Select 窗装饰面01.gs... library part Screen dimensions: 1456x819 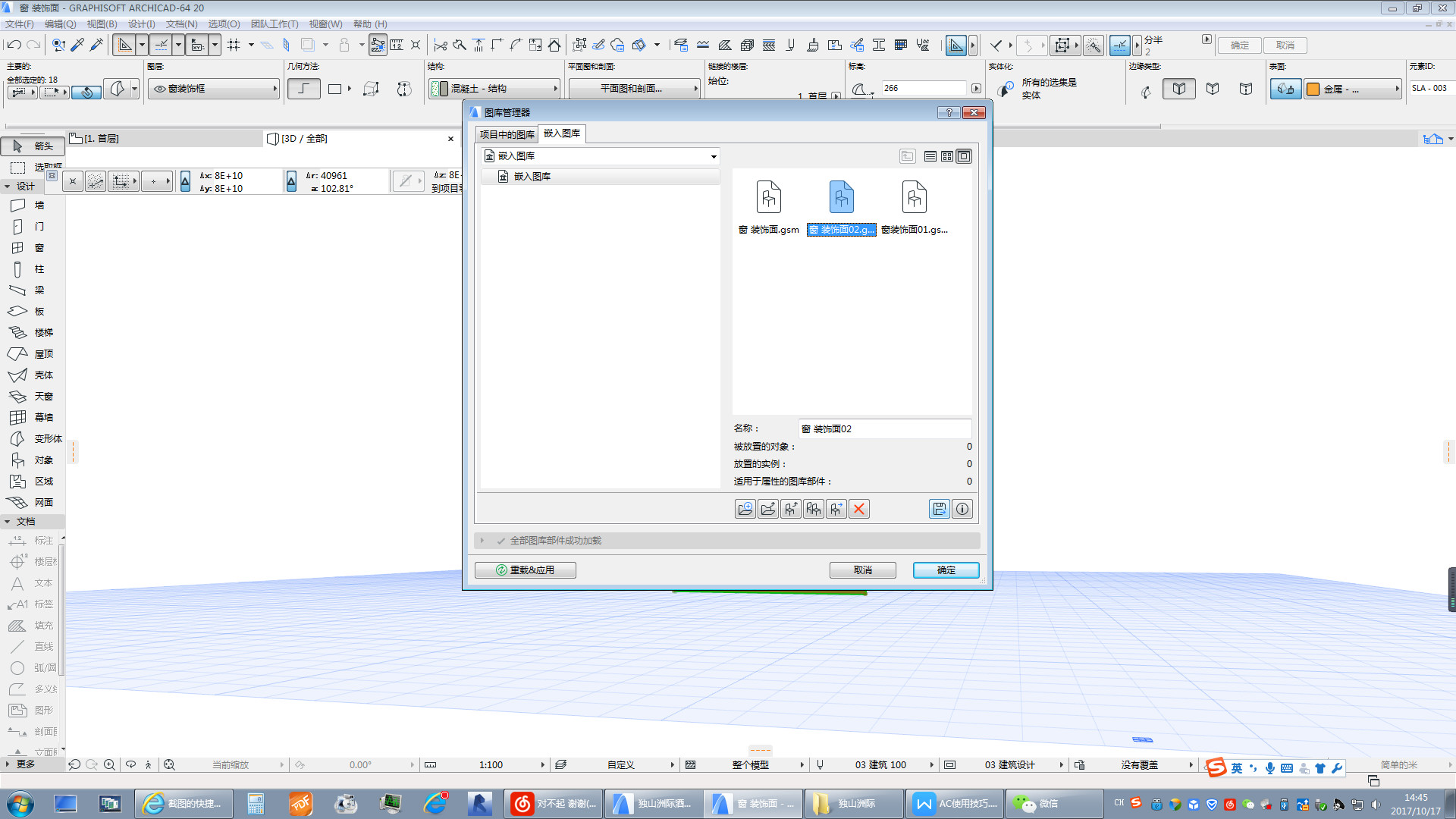[915, 207]
